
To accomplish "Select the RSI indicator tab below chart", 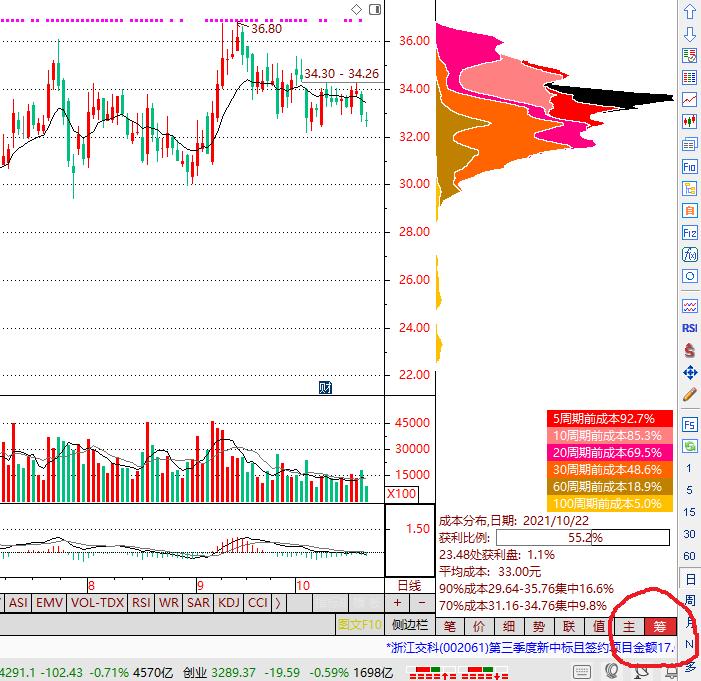I will (x=141, y=603).
